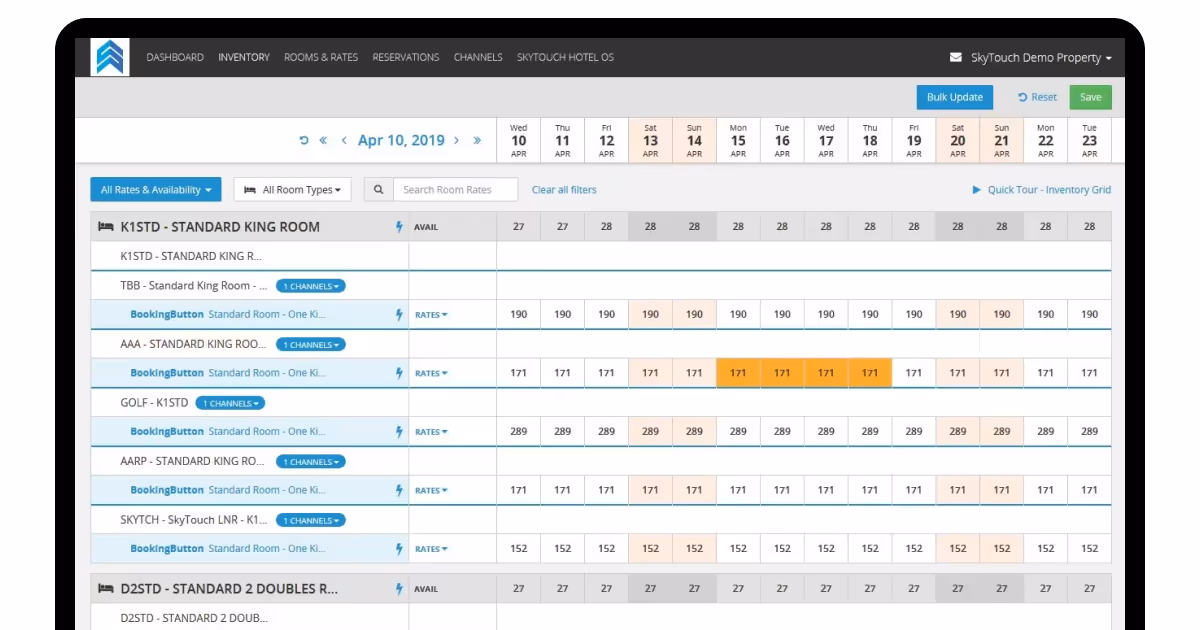Image resolution: width=1200 pixels, height=630 pixels.
Task: Click lightning bolt on AARP BookingButton row
Action: point(399,490)
